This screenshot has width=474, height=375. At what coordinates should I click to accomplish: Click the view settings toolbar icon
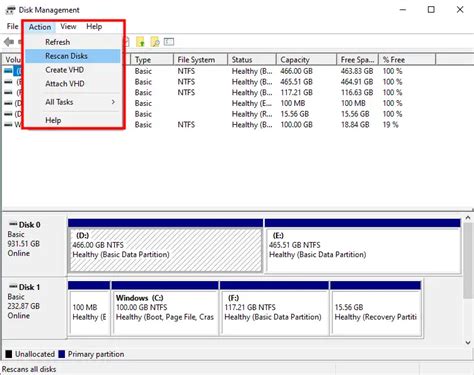169,42
